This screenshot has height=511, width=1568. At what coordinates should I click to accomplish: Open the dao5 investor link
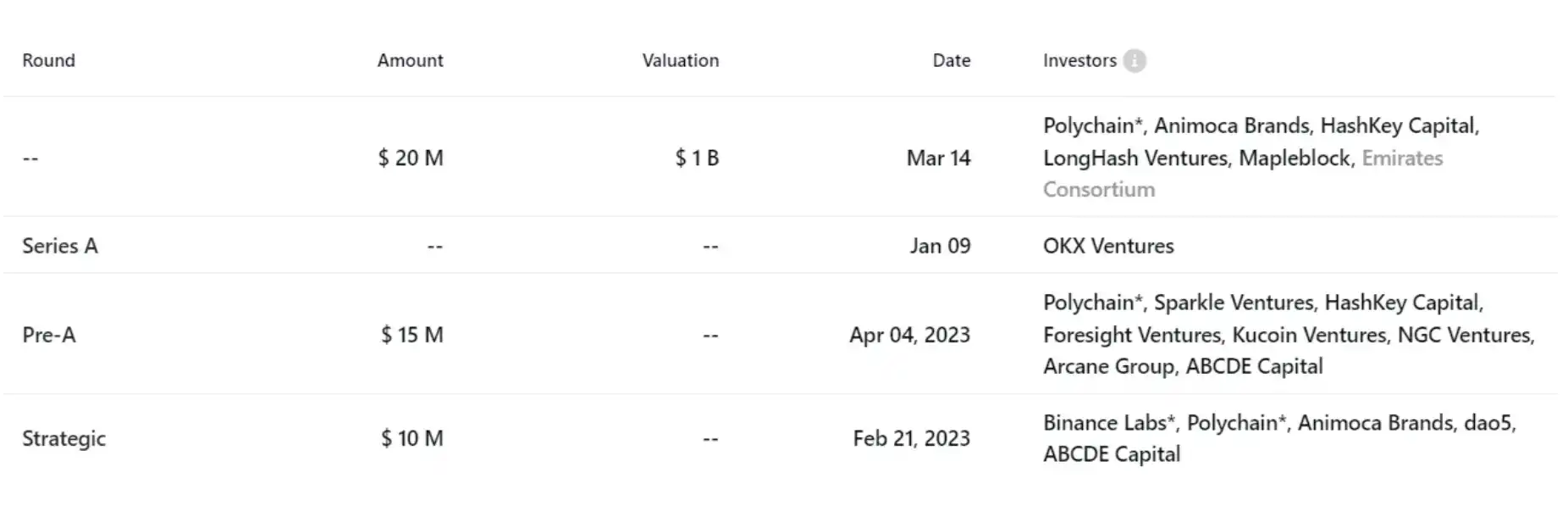[1488, 423]
